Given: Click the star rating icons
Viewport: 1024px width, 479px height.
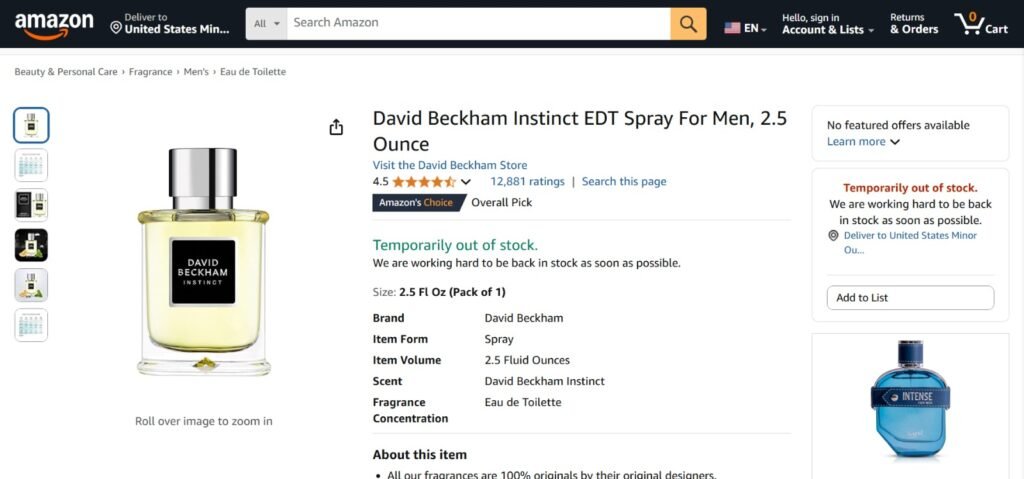Looking at the screenshot, I should click(424, 182).
